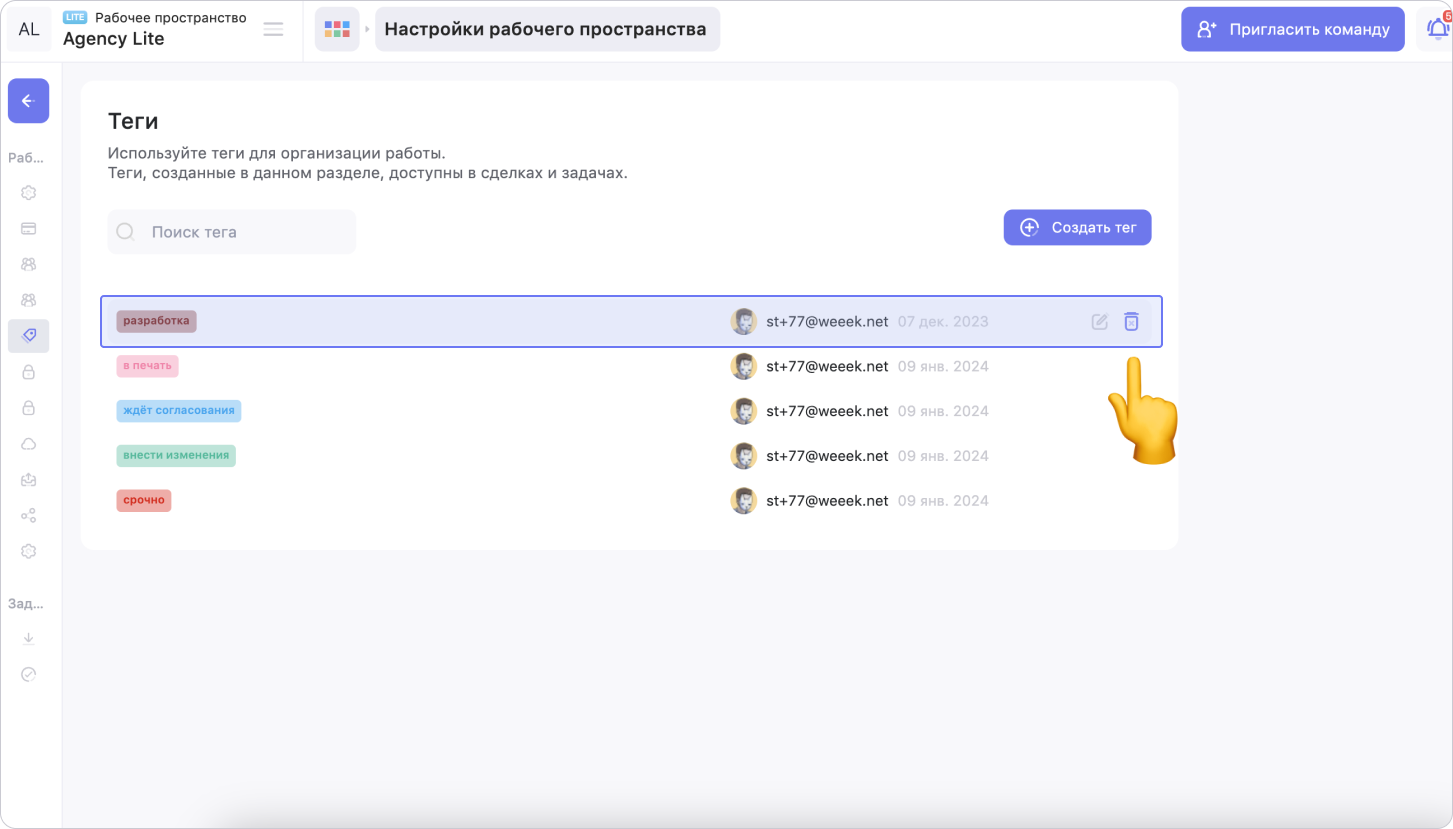Open the Tags section icon in sidebar
The width and height of the screenshot is (1453, 829).
point(28,336)
